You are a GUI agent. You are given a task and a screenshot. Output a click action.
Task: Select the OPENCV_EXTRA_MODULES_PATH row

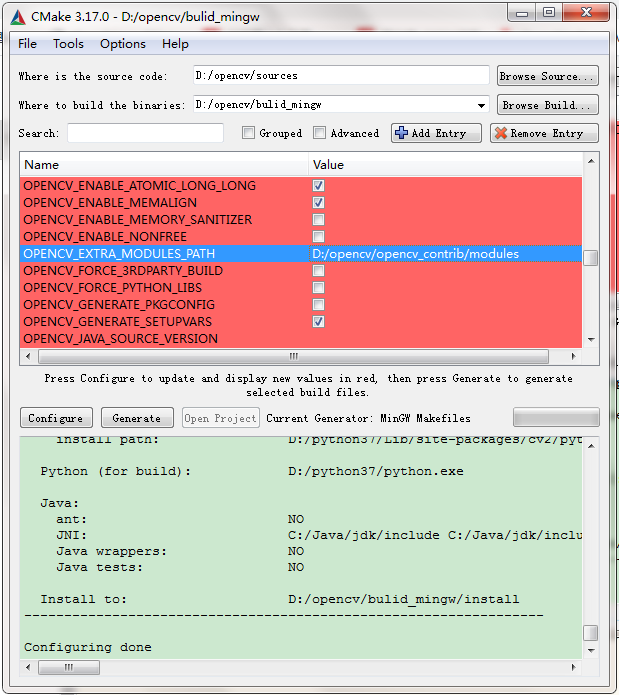click(x=300, y=254)
